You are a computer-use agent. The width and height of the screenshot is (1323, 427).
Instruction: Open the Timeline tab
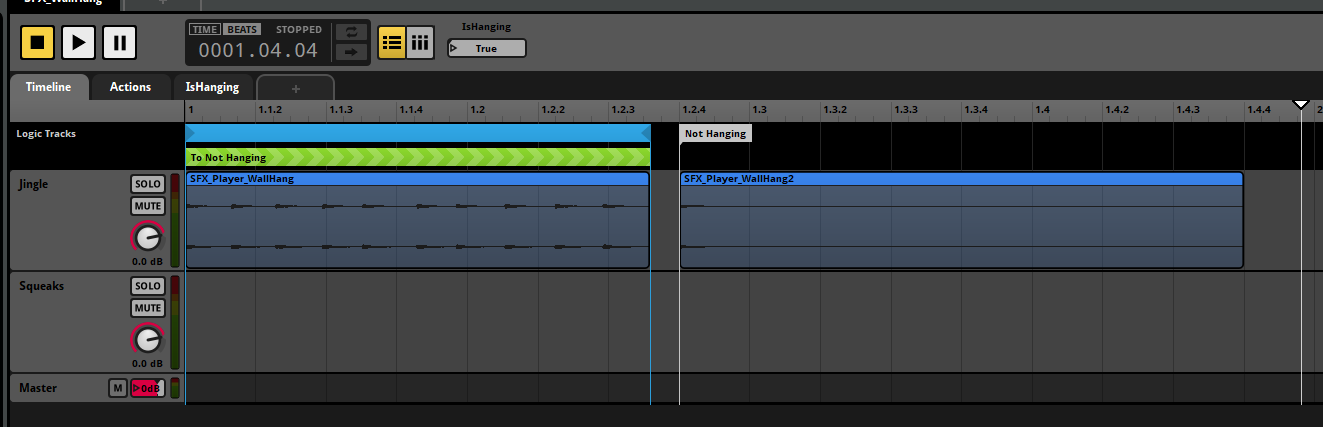[x=49, y=87]
